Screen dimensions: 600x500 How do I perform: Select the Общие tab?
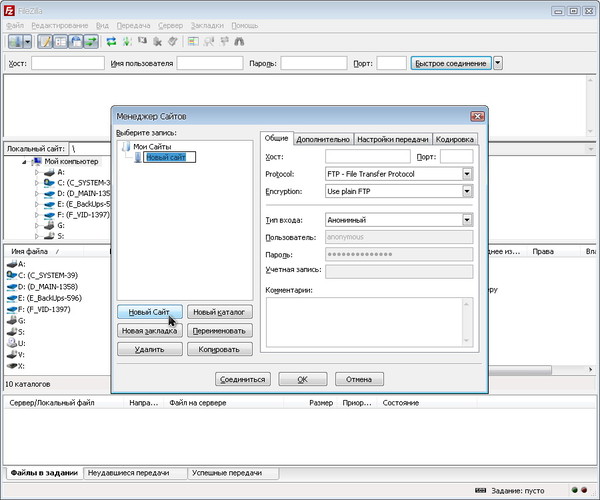(x=277, y=138)
